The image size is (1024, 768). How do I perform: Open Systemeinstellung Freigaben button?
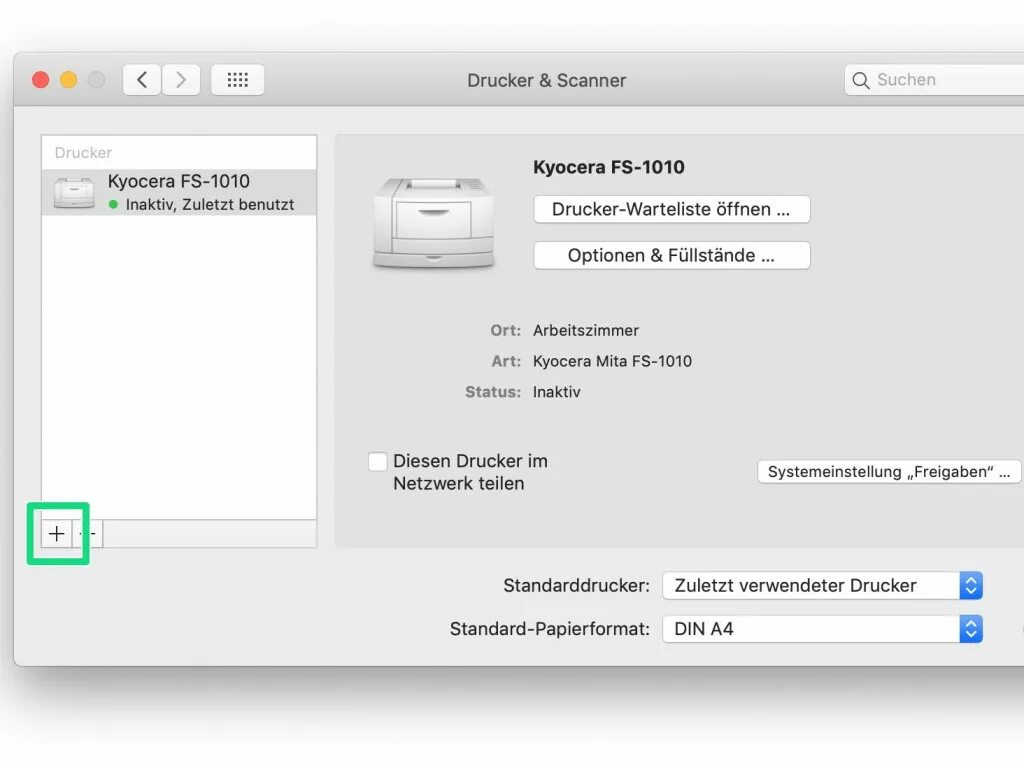coord(889,472)
